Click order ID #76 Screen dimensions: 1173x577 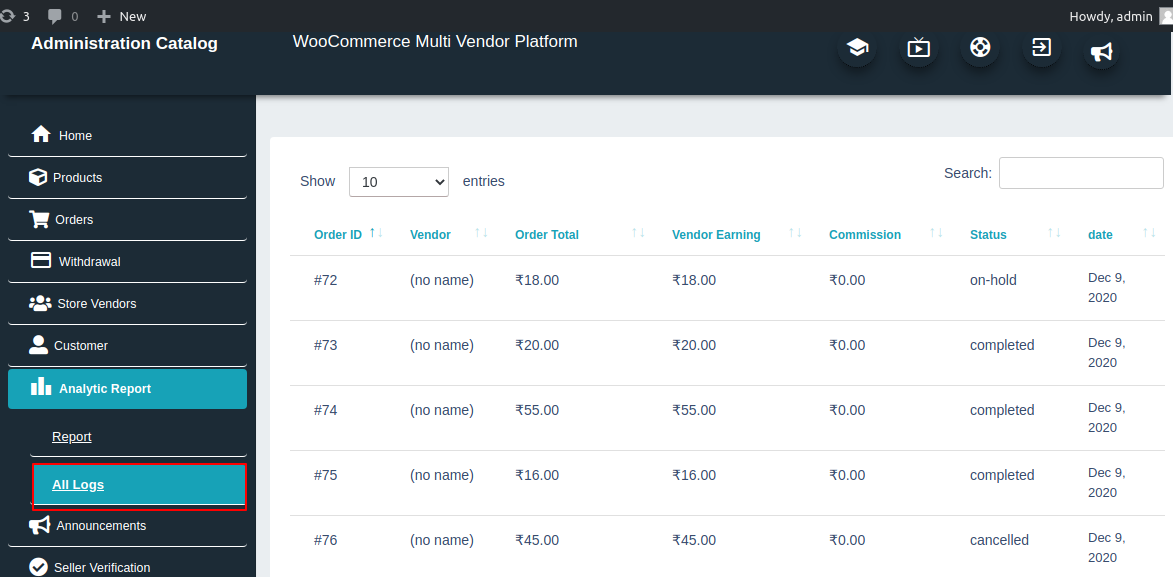[x=325, y=540]
